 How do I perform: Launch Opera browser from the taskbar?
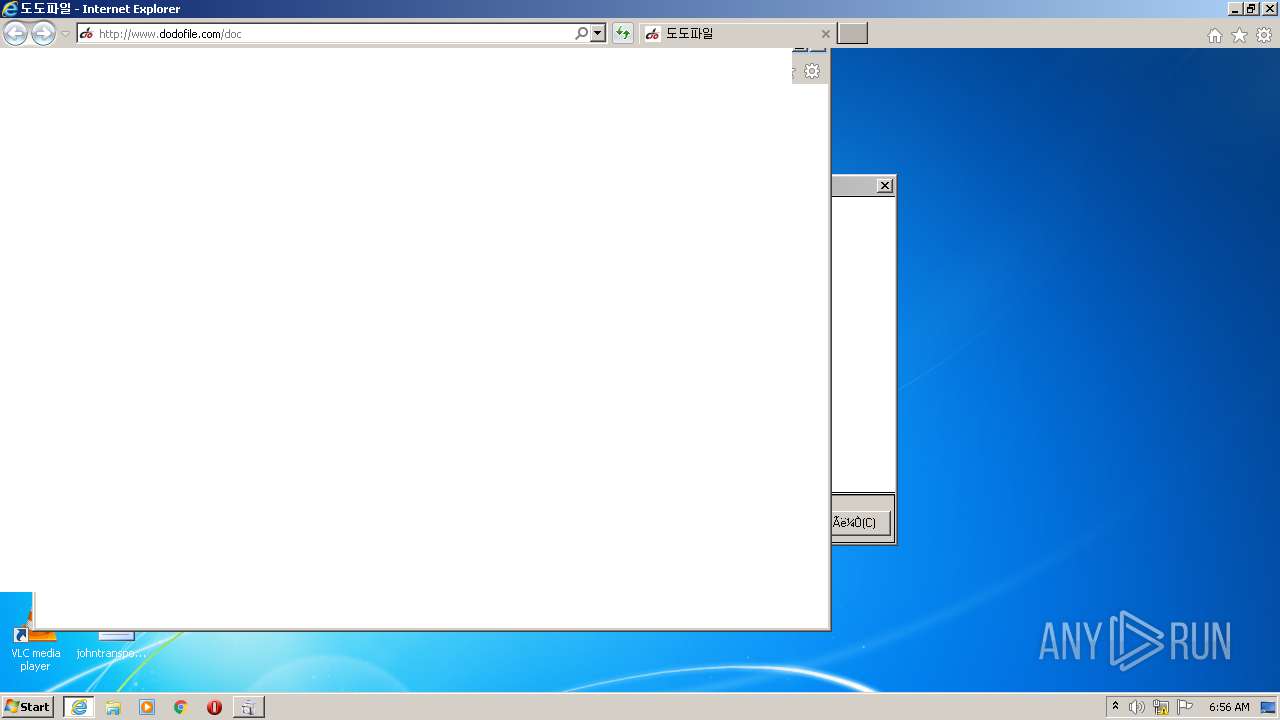click(214, 707)
